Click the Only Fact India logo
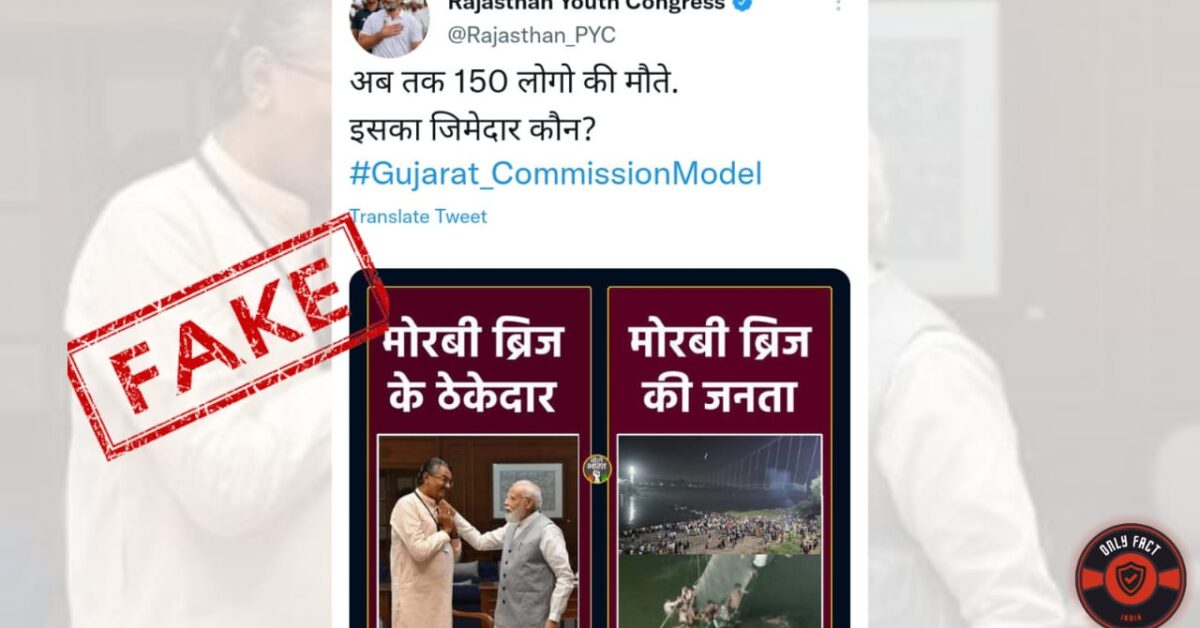The width and height of the screenshot is (1200, 628). pos(1130,575)
